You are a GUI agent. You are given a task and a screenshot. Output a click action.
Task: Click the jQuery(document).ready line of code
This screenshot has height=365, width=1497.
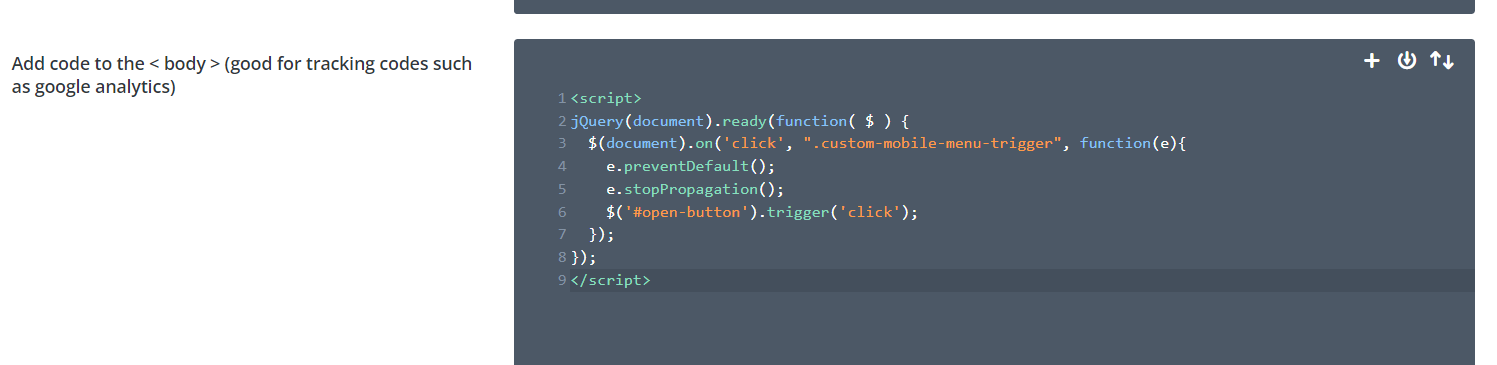coord(739,121)
